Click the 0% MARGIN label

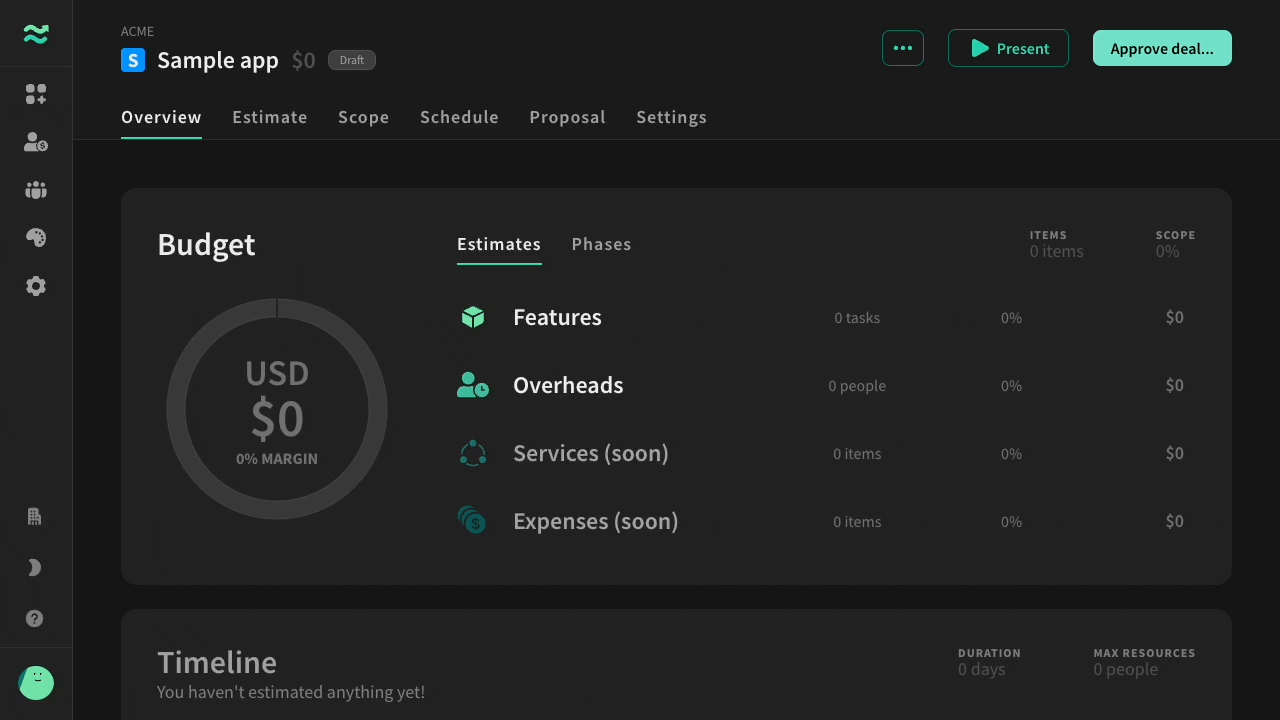(x=277, y=459)
